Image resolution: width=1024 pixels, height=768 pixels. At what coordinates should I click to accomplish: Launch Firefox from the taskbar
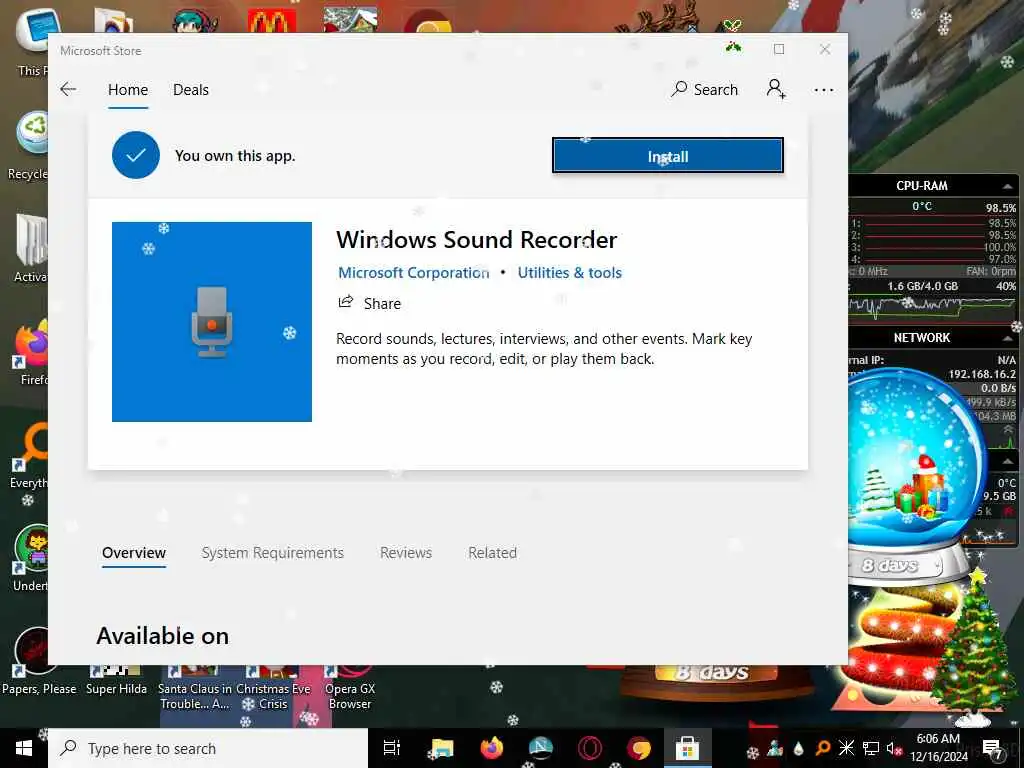(492, 748)
